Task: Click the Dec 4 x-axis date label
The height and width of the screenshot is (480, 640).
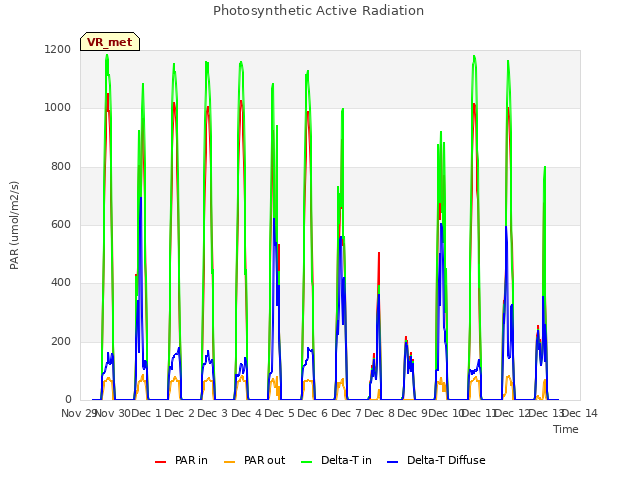Action: [246, 413]
